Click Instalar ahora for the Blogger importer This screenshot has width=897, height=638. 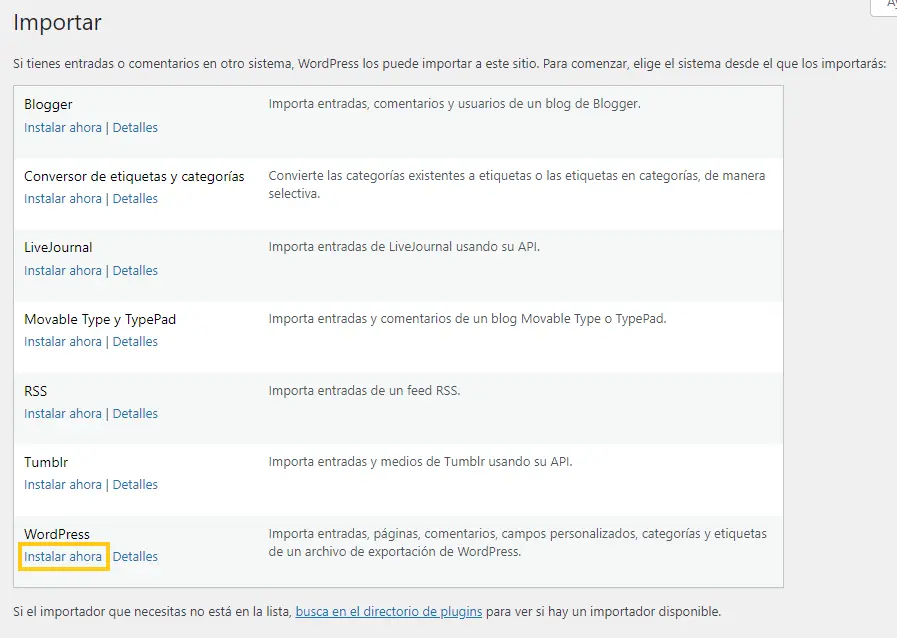(x=63, y=128)
